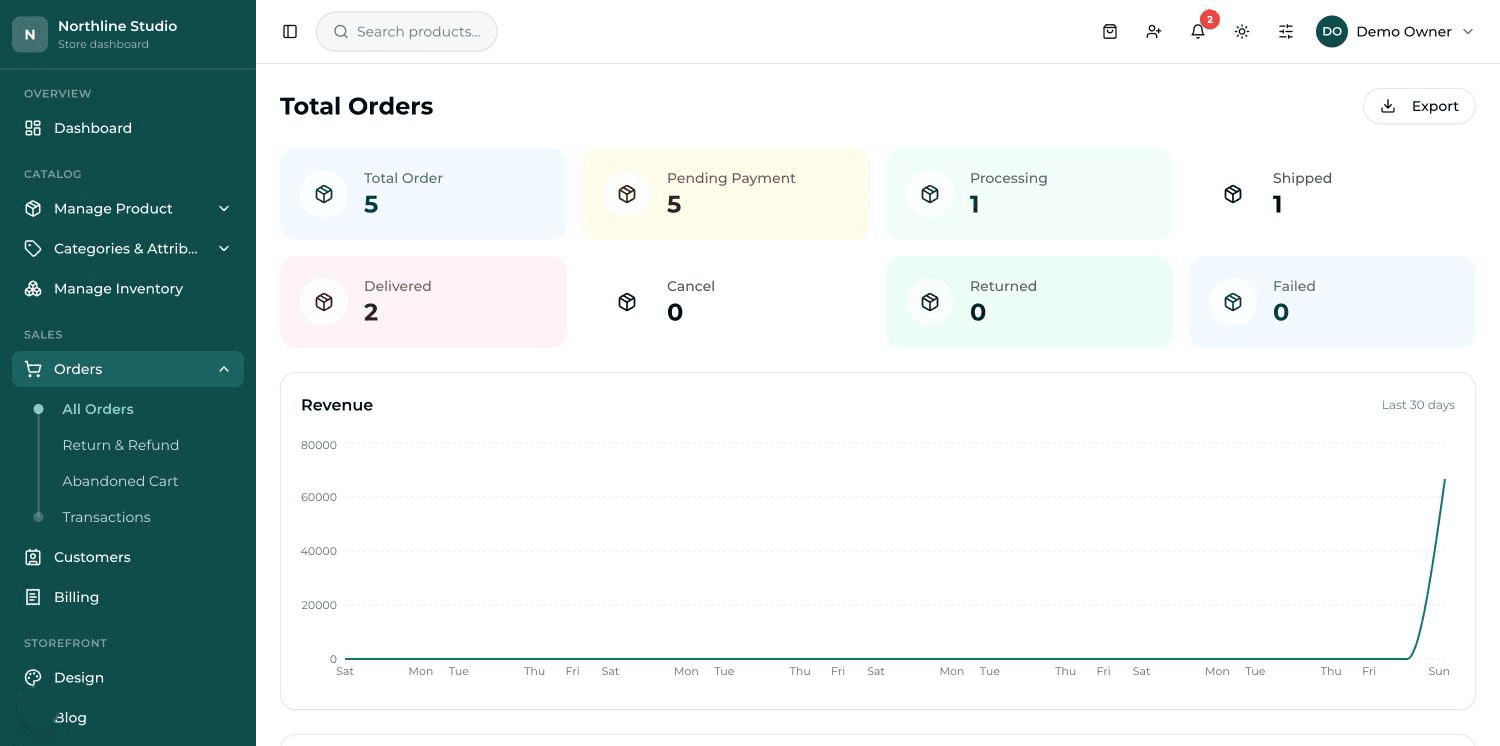Viewport: 1500px width, 746px height.
Task: Collapse the Orders submenu chevron
Action: (x=224, y=369)
